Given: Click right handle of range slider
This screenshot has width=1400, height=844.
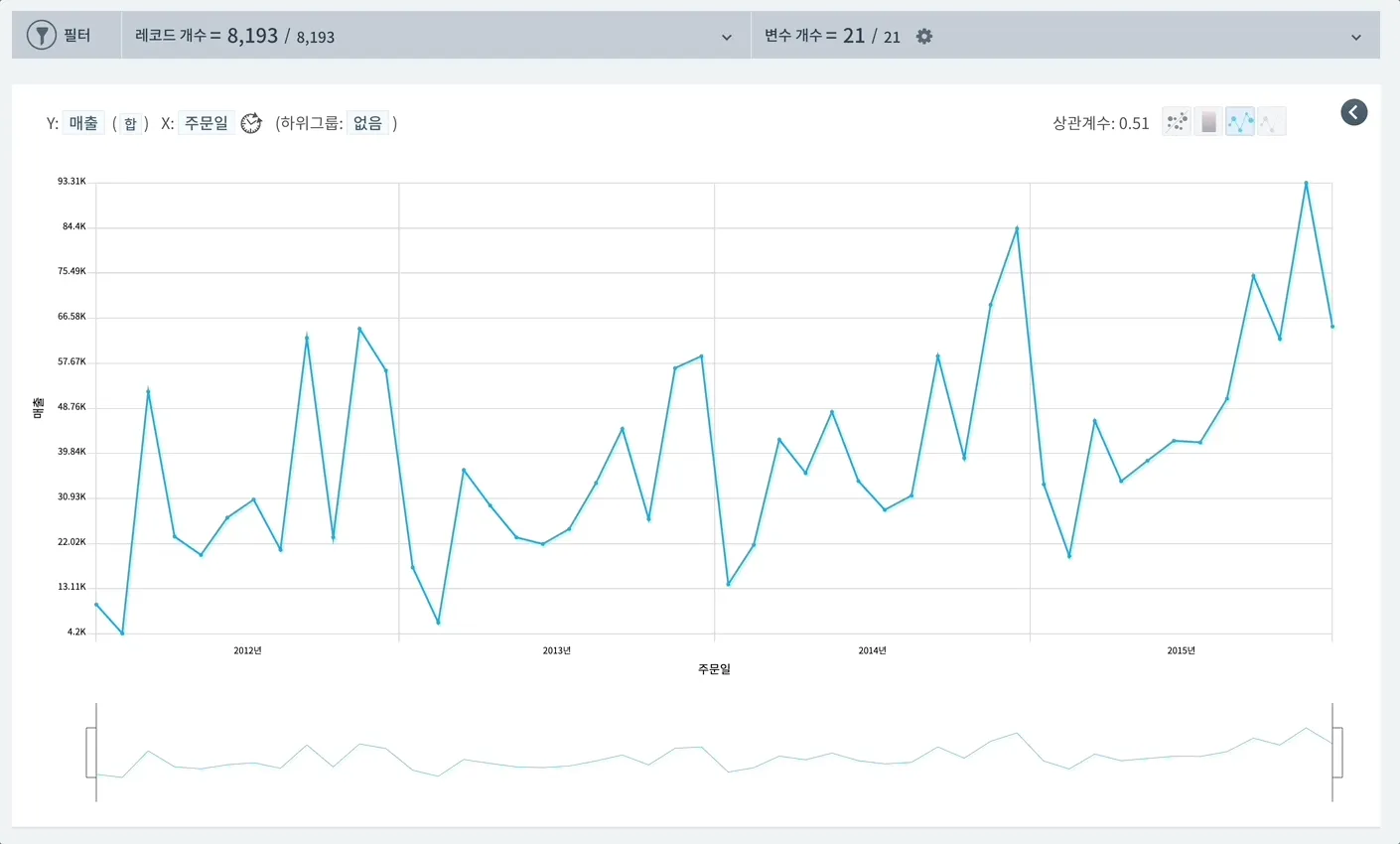Looking at the screenshot, I should tap(1337, 753).
